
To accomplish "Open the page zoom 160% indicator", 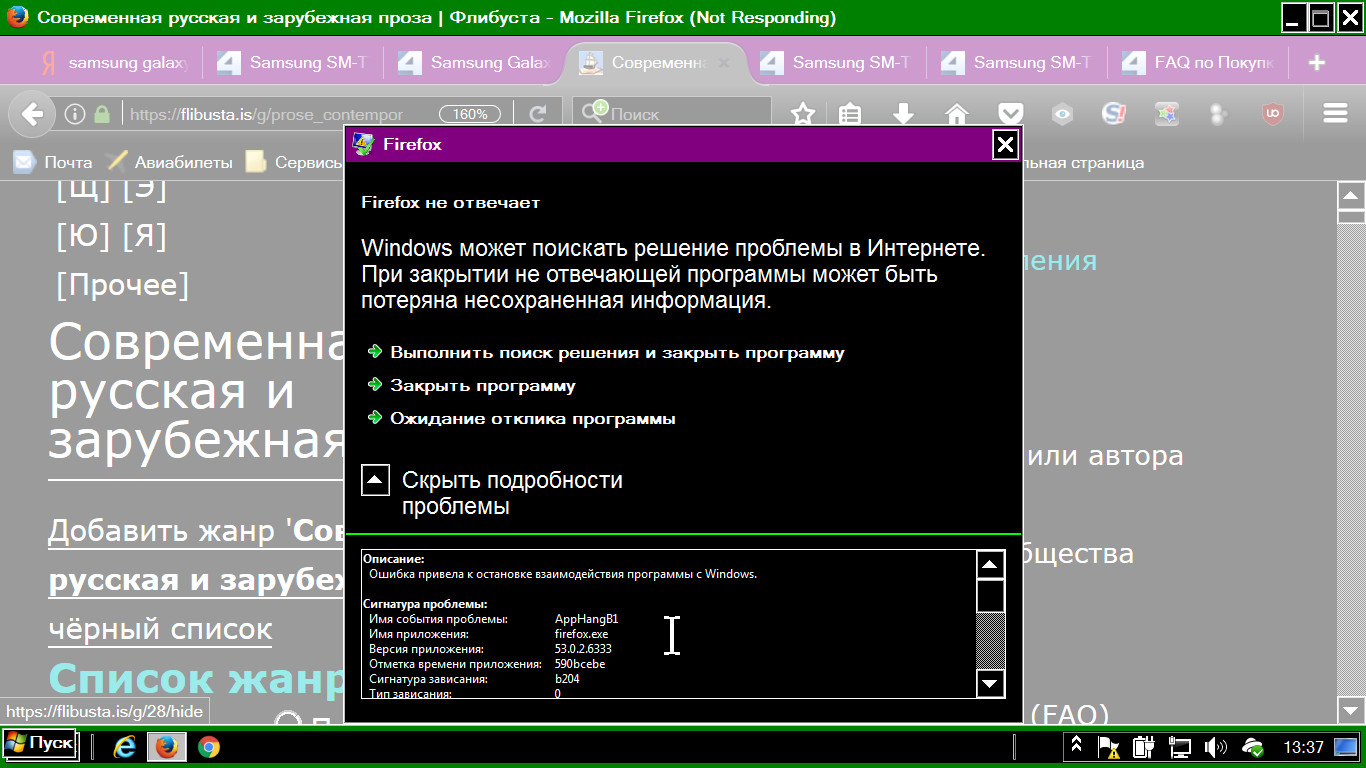I will coord(470,114).
